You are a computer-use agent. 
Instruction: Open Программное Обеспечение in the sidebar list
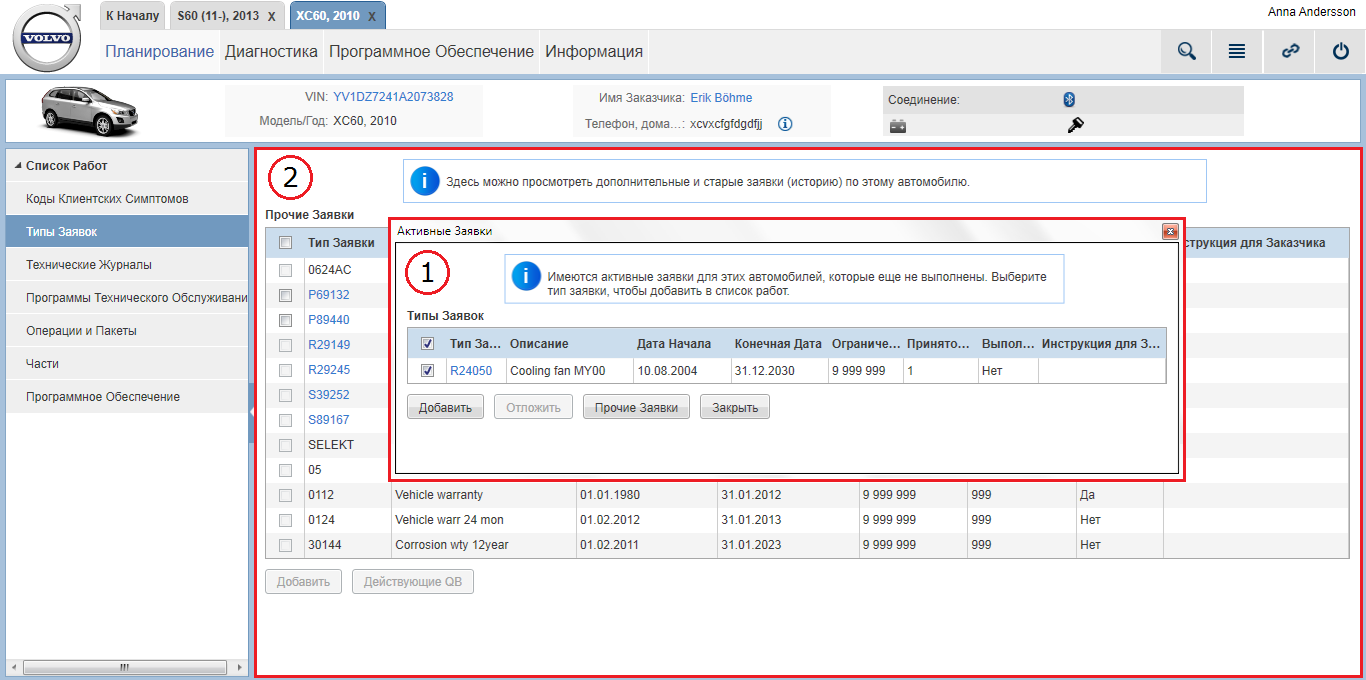point(127,397)
